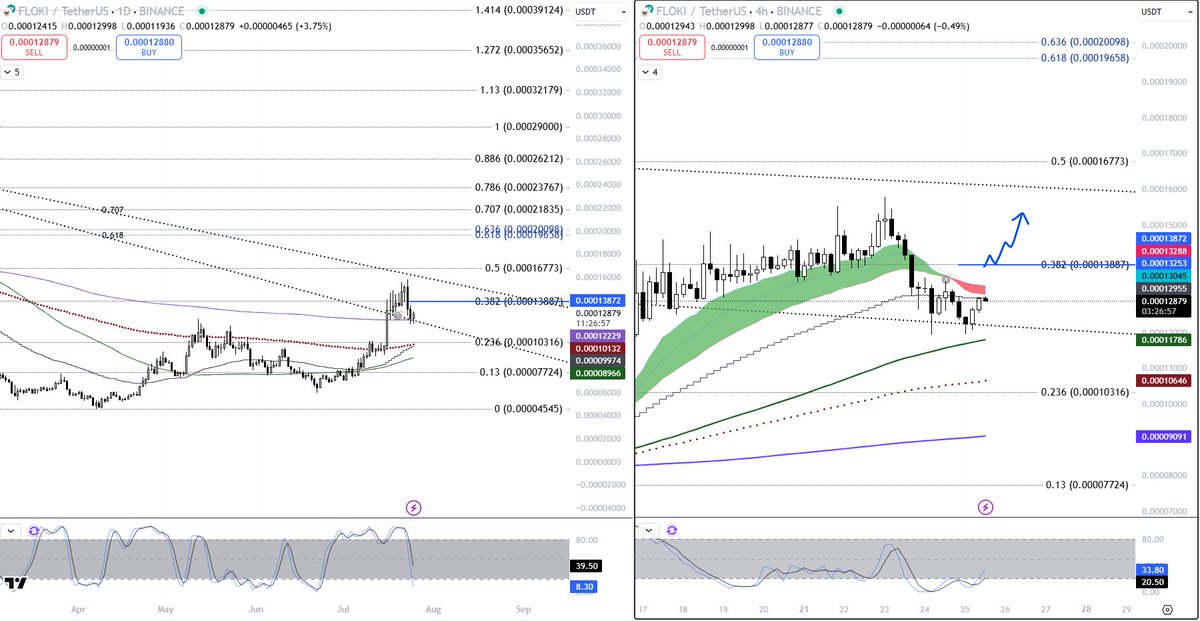
Task: Click the 0.886 (0.00026212) Fibonacci label
Action: [518, 159]
